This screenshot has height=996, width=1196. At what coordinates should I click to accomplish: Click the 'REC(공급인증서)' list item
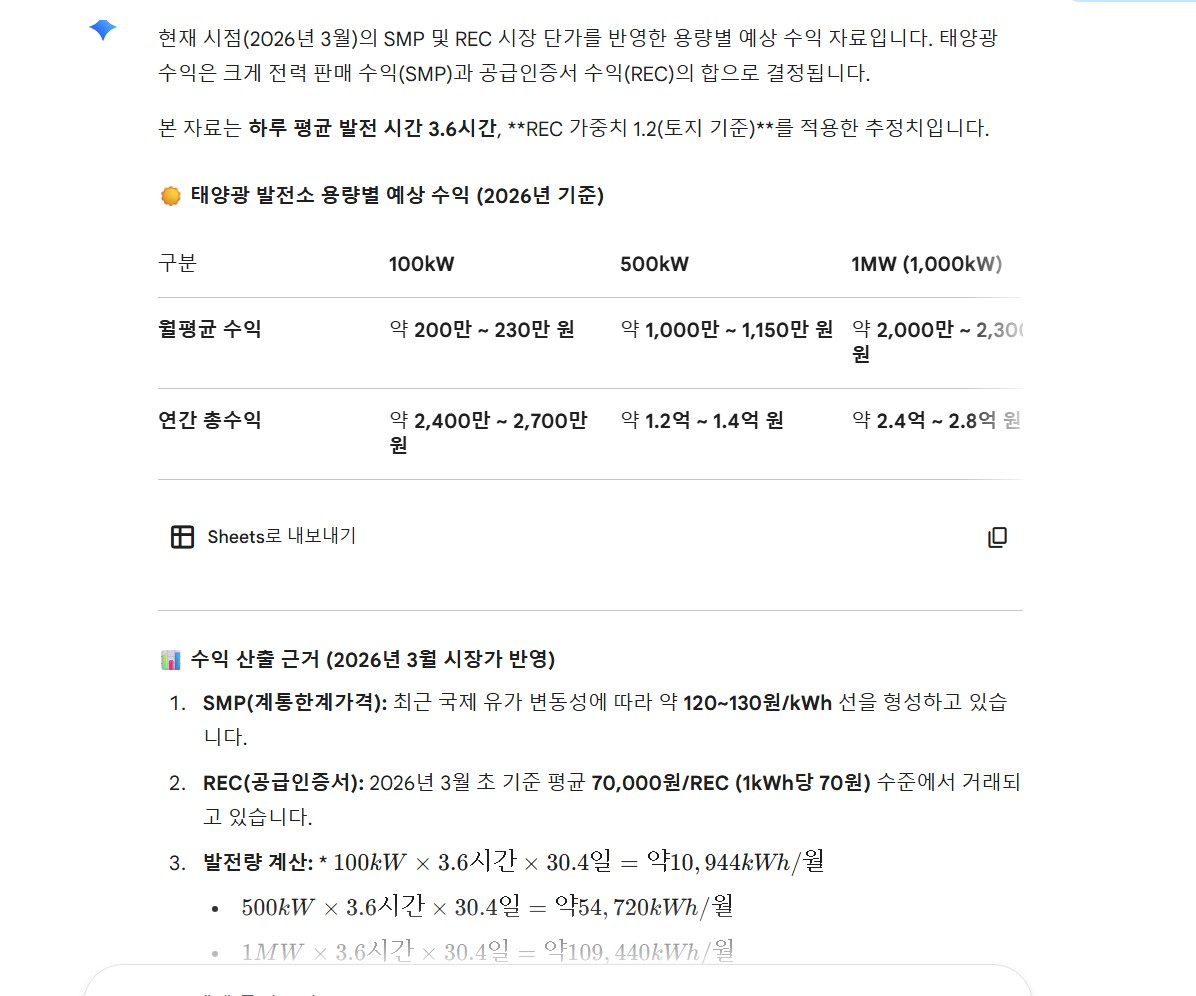pyautogui.click(x=283, y=783)
